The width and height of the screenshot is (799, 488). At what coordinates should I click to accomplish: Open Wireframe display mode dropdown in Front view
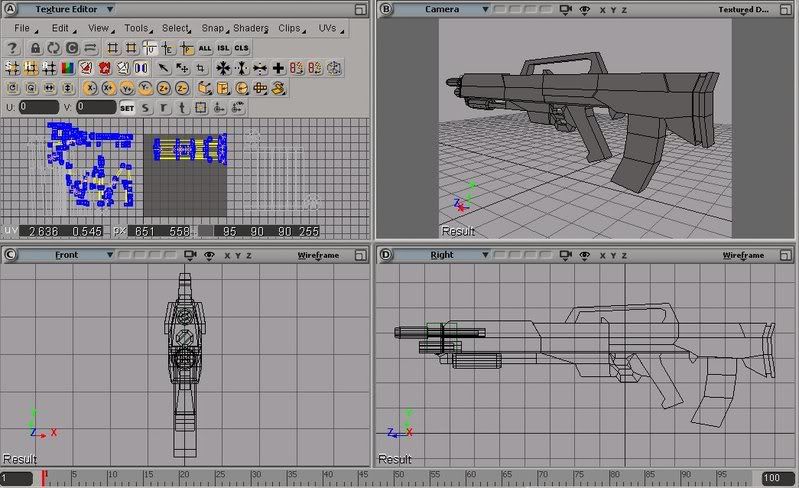[x=318, y=255]
